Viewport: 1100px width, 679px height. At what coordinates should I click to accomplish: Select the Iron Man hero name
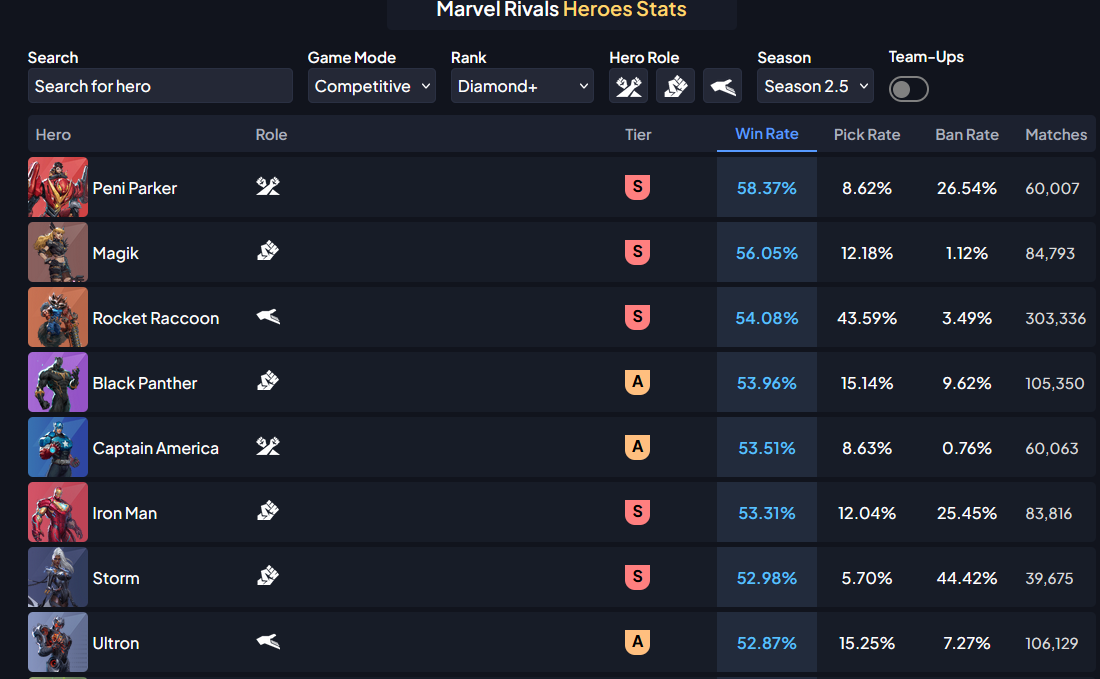tap(125, 513)
